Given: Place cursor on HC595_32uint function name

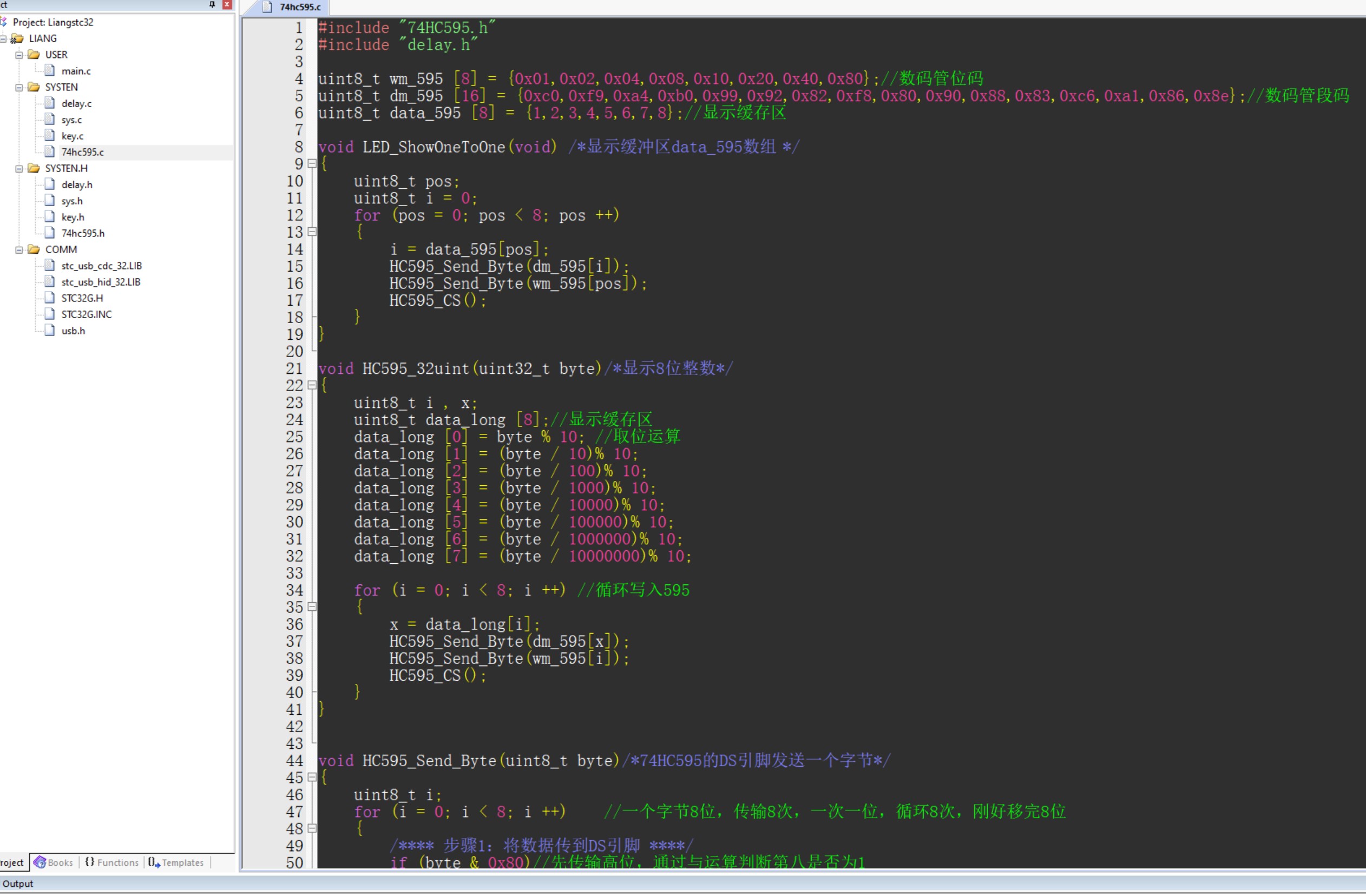Looking at the screenshot, I should (x=416, y=369).
